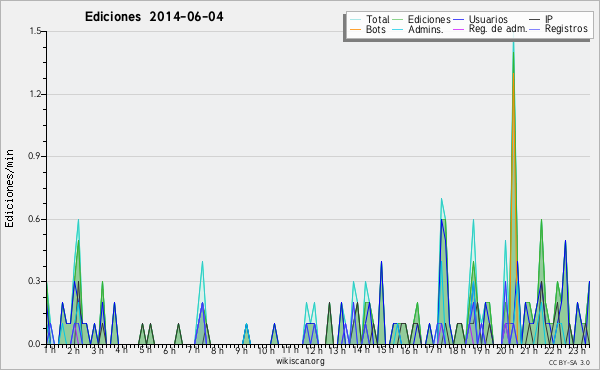Click the '23 h' x-axis label
The image size is (600, 370).
click(577, 350)
